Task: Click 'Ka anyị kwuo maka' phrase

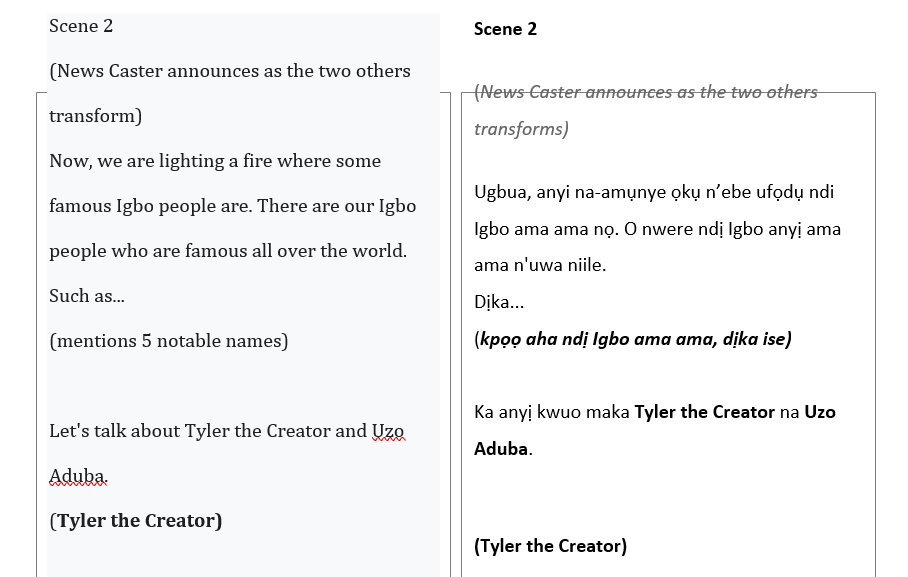Action: [552, 412]
